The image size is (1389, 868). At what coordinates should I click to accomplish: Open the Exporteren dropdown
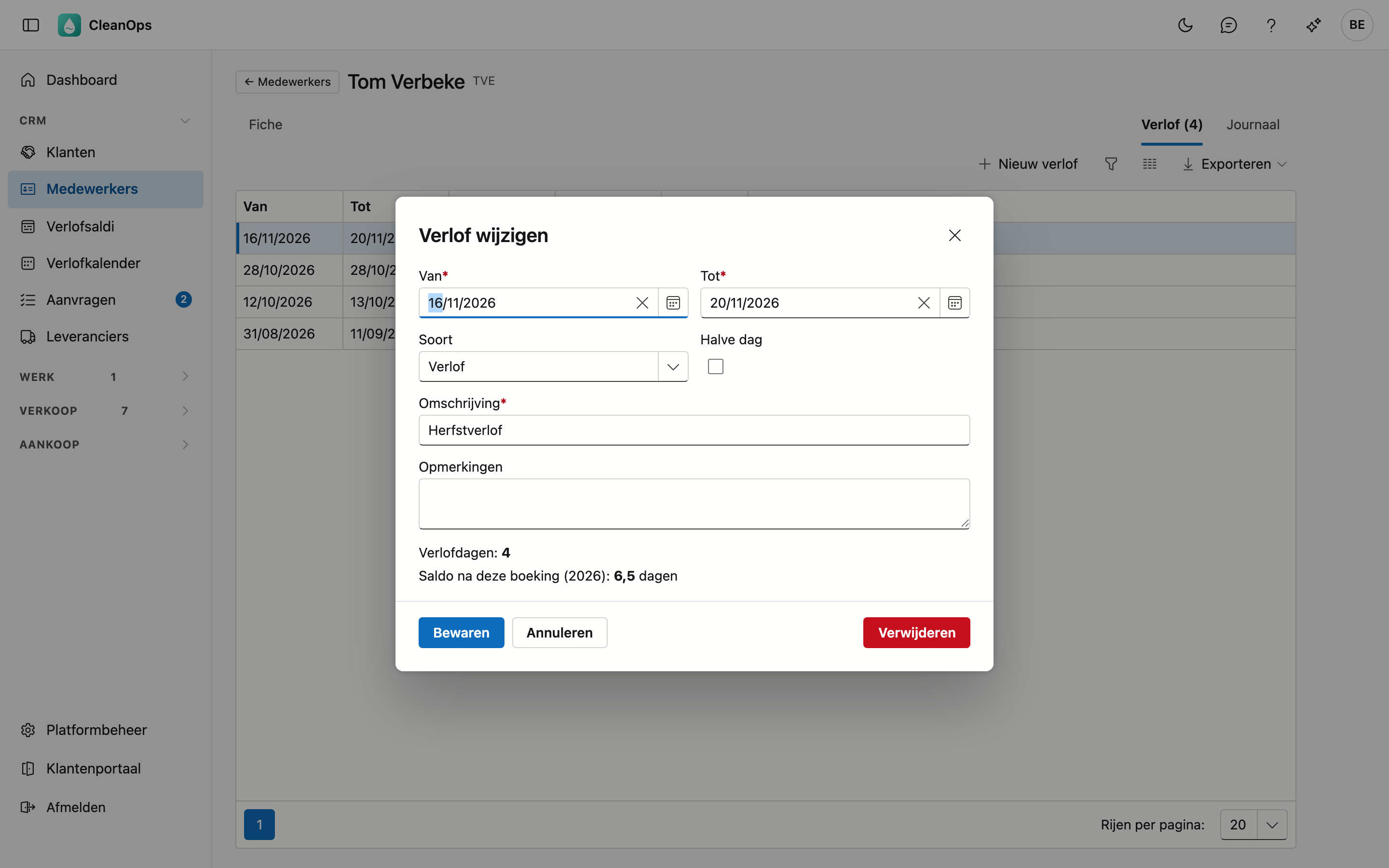1235,164
